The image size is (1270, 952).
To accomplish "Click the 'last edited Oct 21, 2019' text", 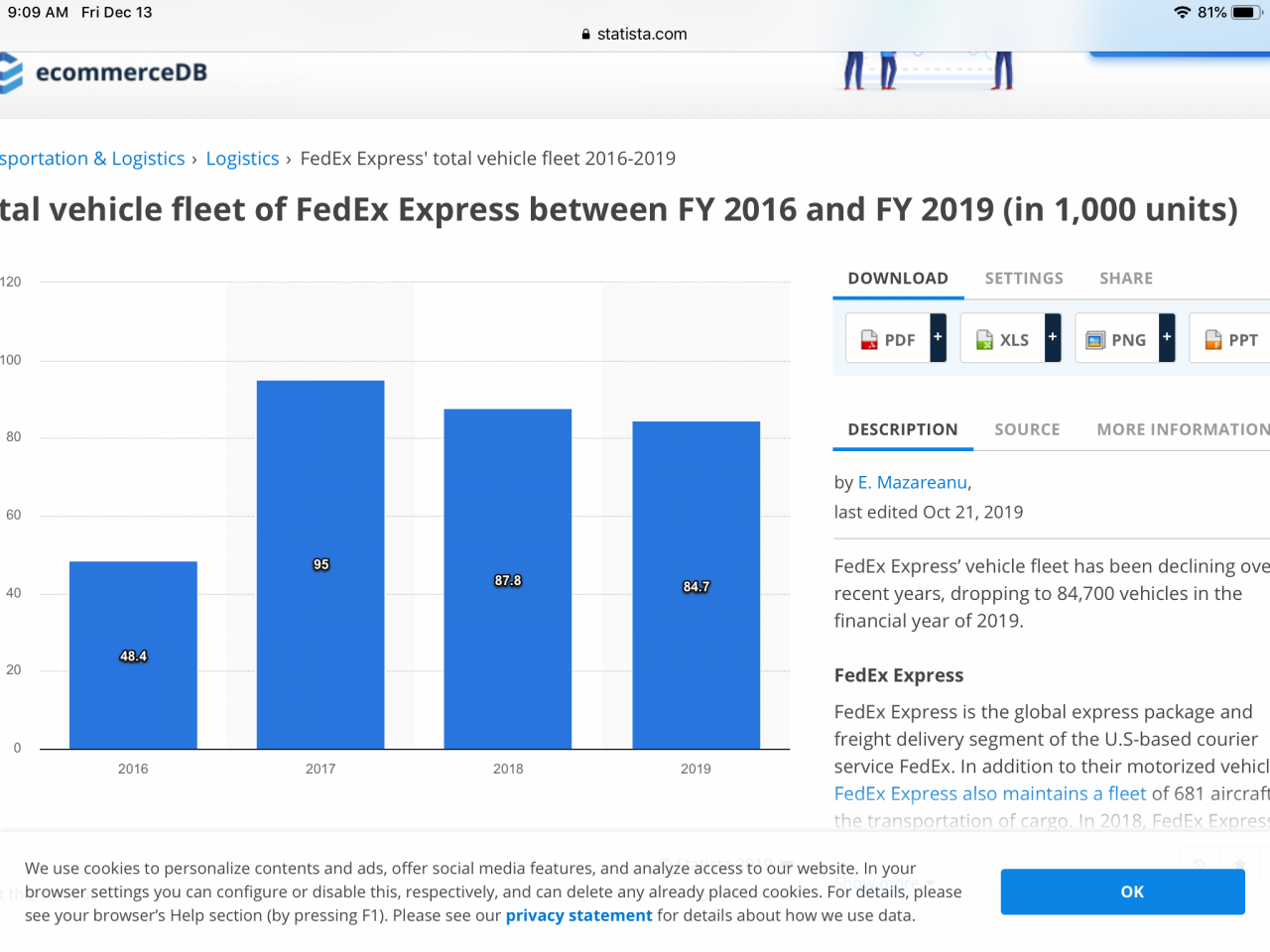I will click(x=929, y=512).
